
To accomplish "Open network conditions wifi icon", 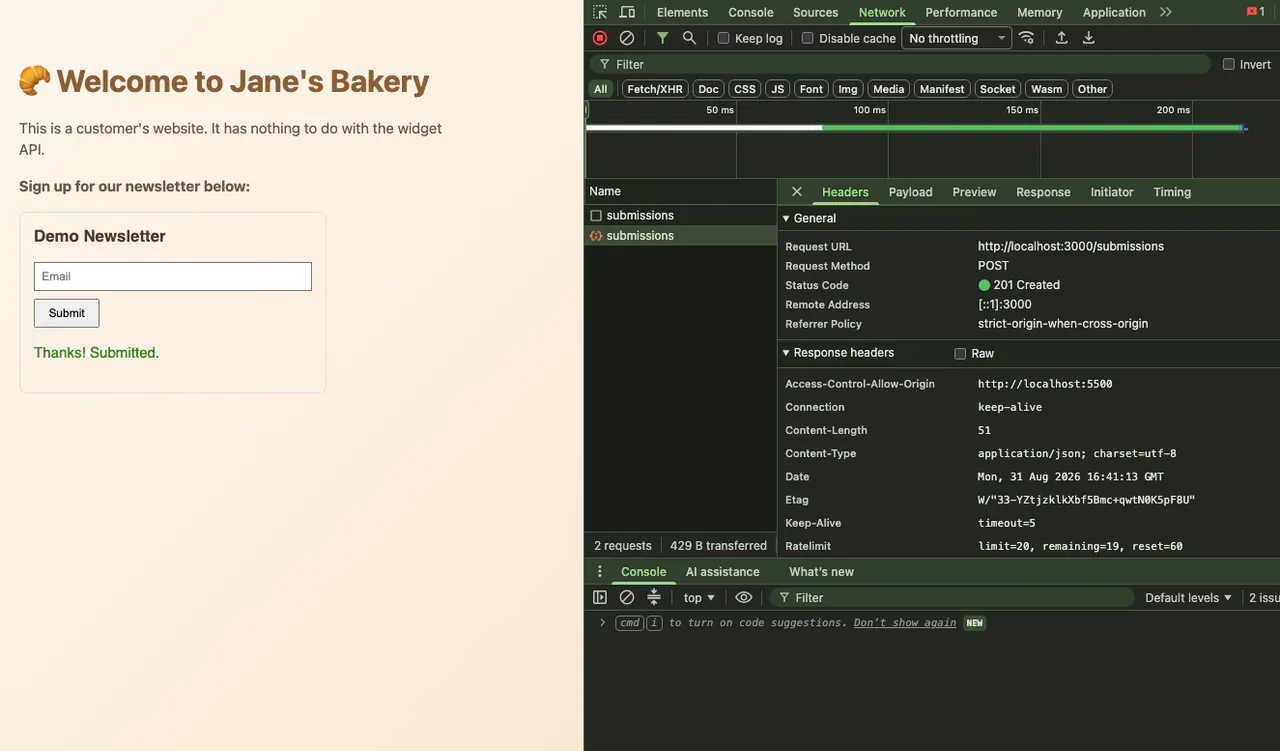I will click(1027, 38).
